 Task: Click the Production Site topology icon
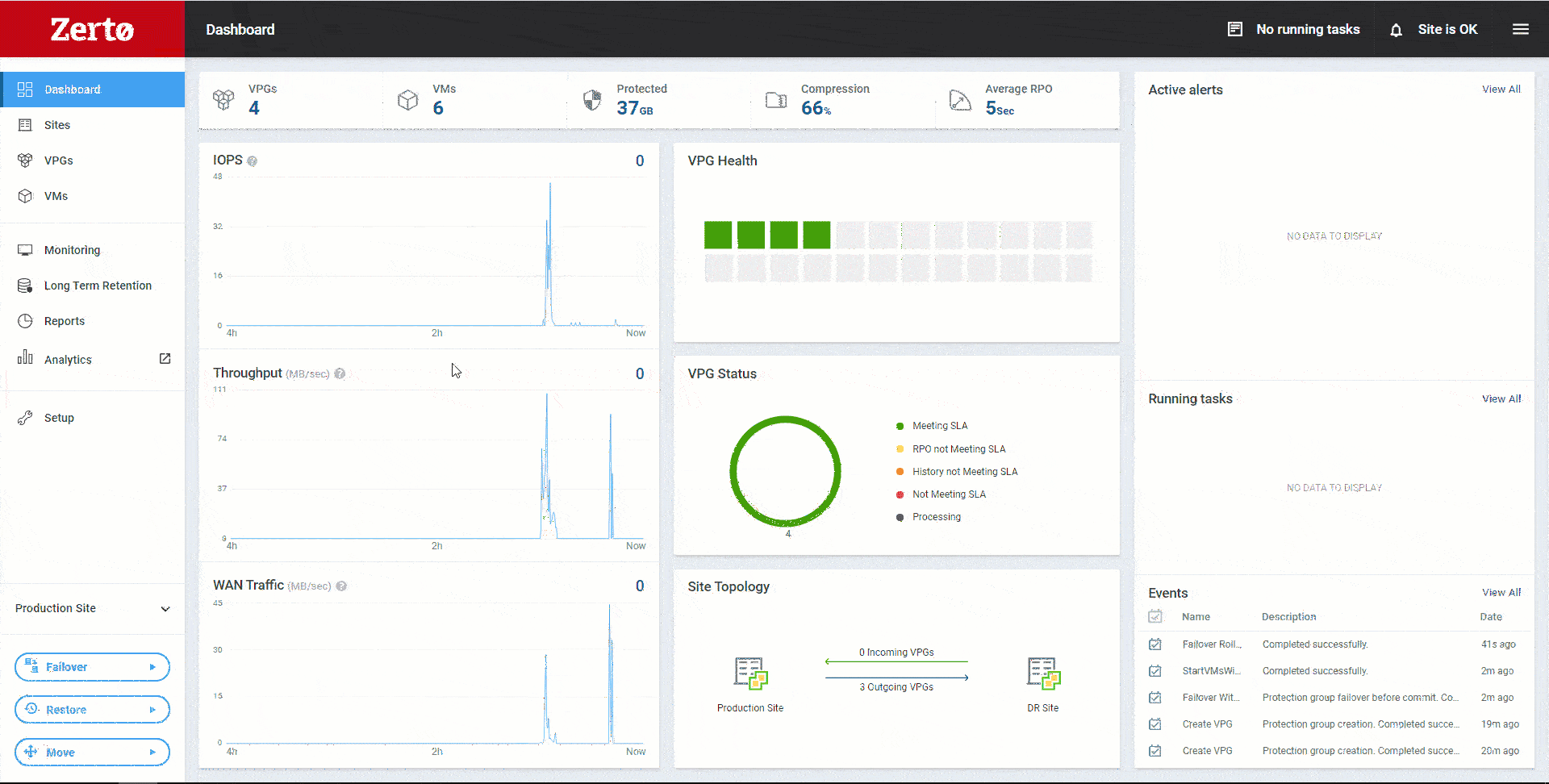[750, 673]
